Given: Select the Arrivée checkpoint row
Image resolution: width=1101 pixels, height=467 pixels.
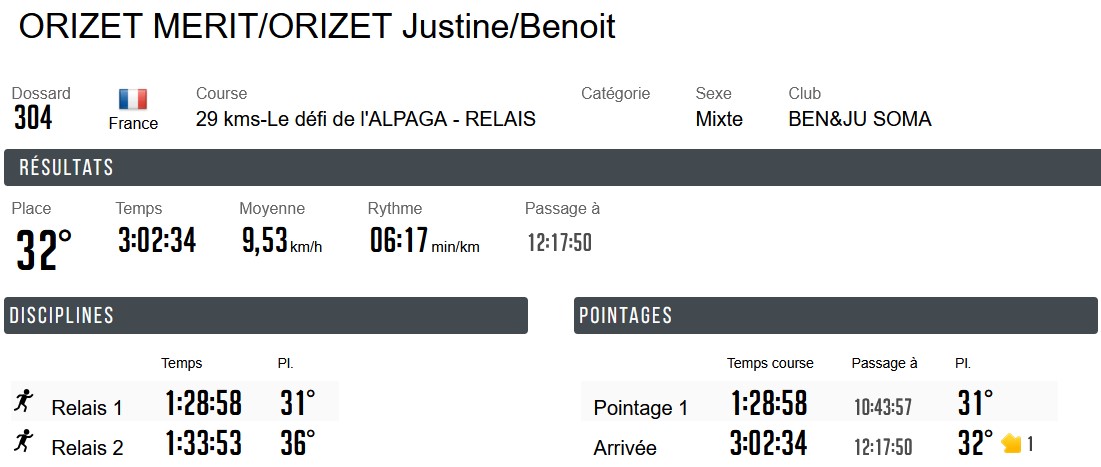Looking at the screenshot, I should pos(625,447).
